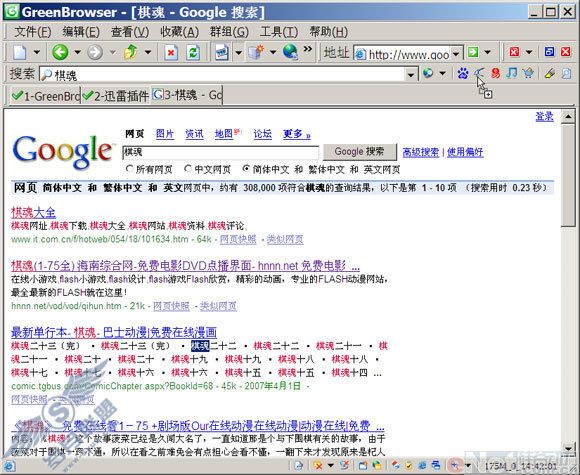The width and height of the screenshot is (580, 475).
Task: Open the 文件(F) menu
Action: (33, 32)
